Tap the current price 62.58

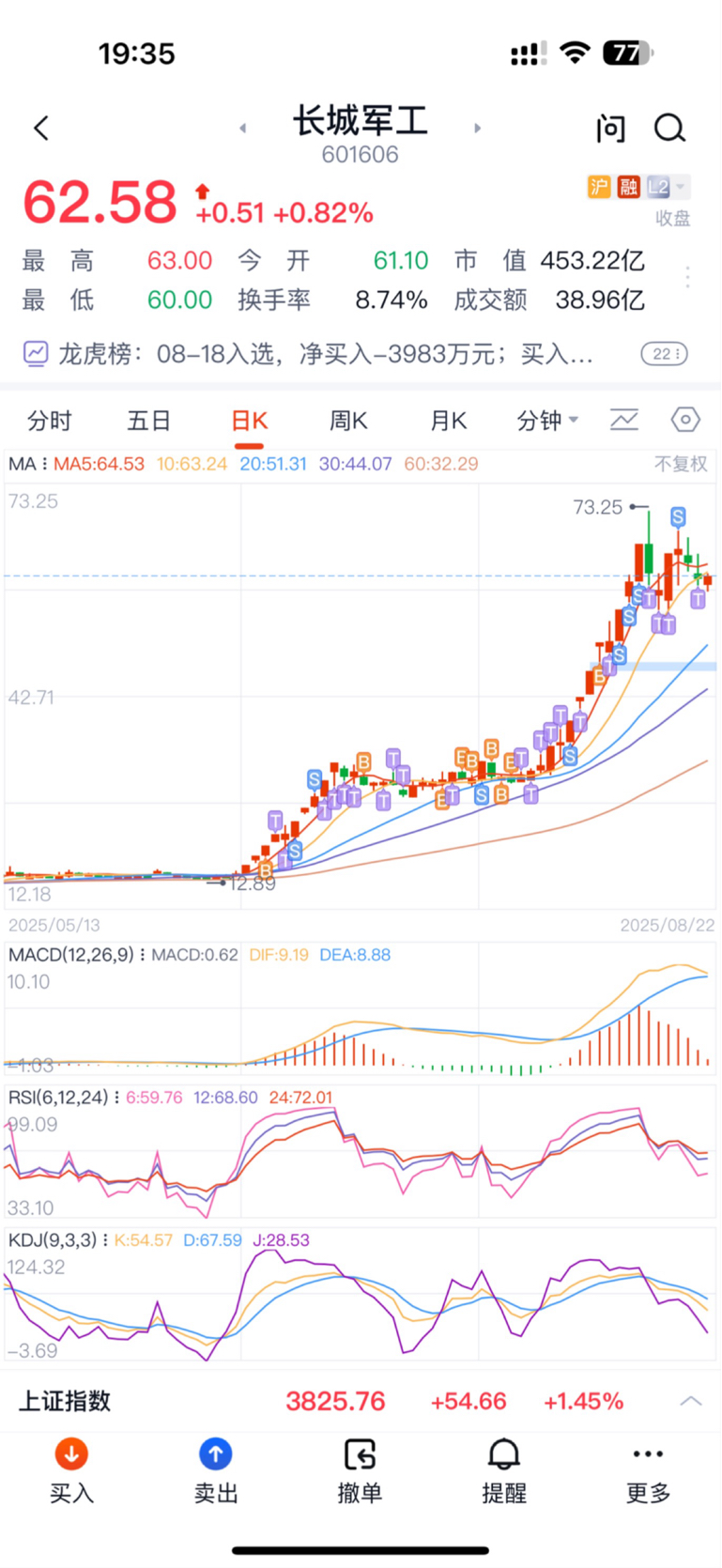point(100,202)
